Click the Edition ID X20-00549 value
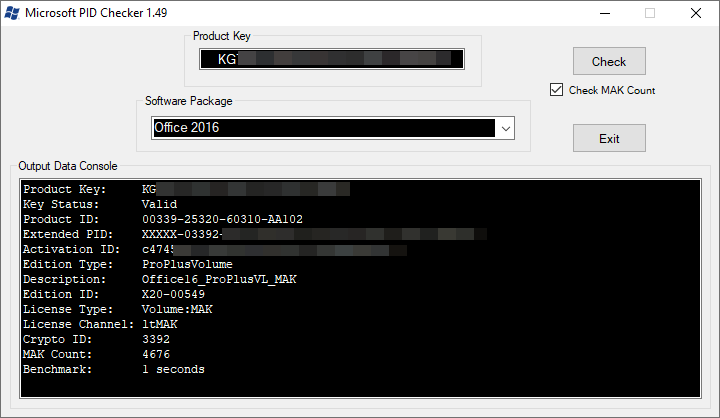Screen dimensions: 720x418 coord(173,294)
